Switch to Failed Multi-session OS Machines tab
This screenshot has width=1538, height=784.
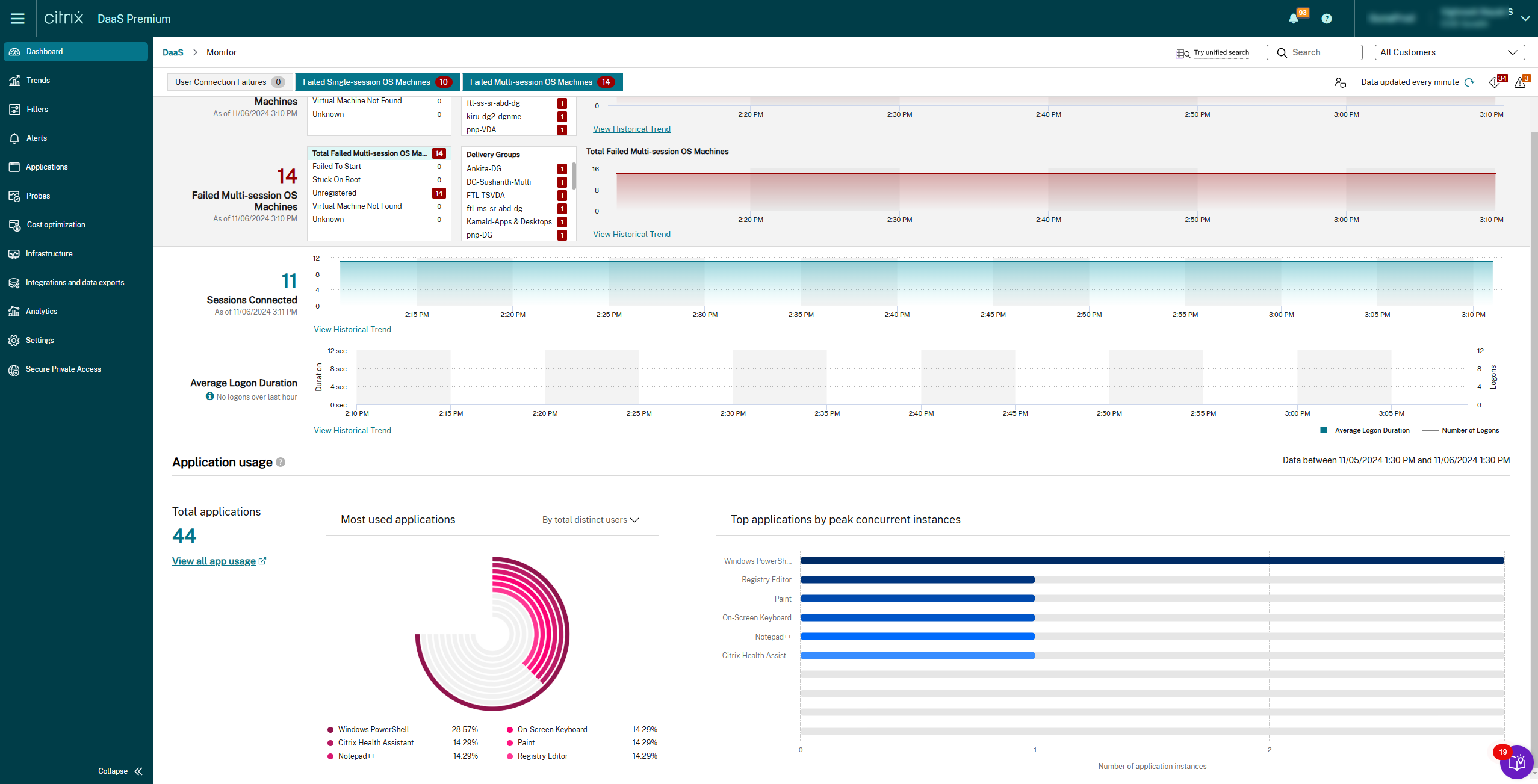(542, 82)
